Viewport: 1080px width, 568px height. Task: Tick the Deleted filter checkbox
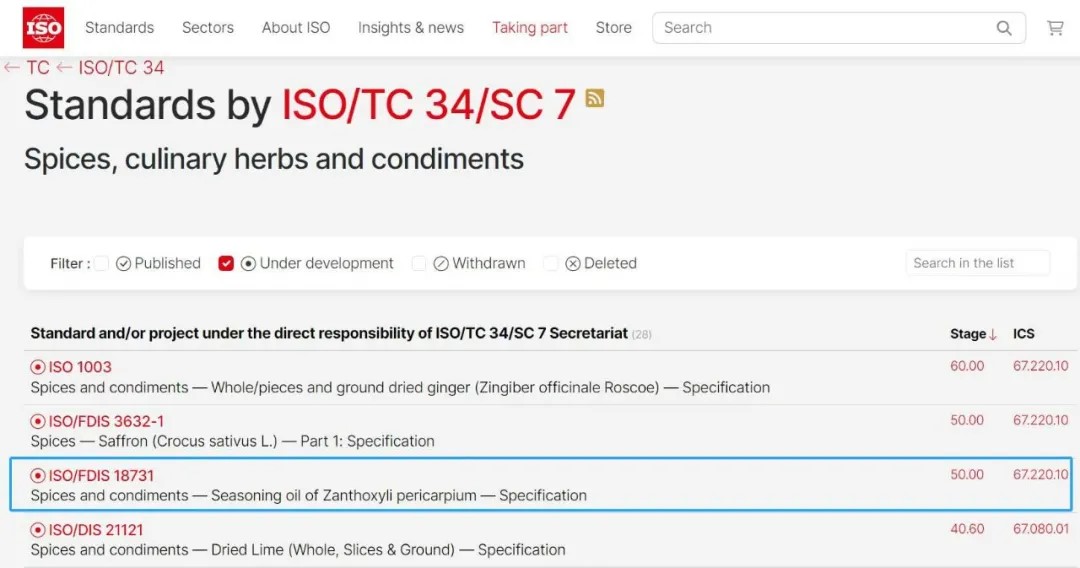[550, 263]
